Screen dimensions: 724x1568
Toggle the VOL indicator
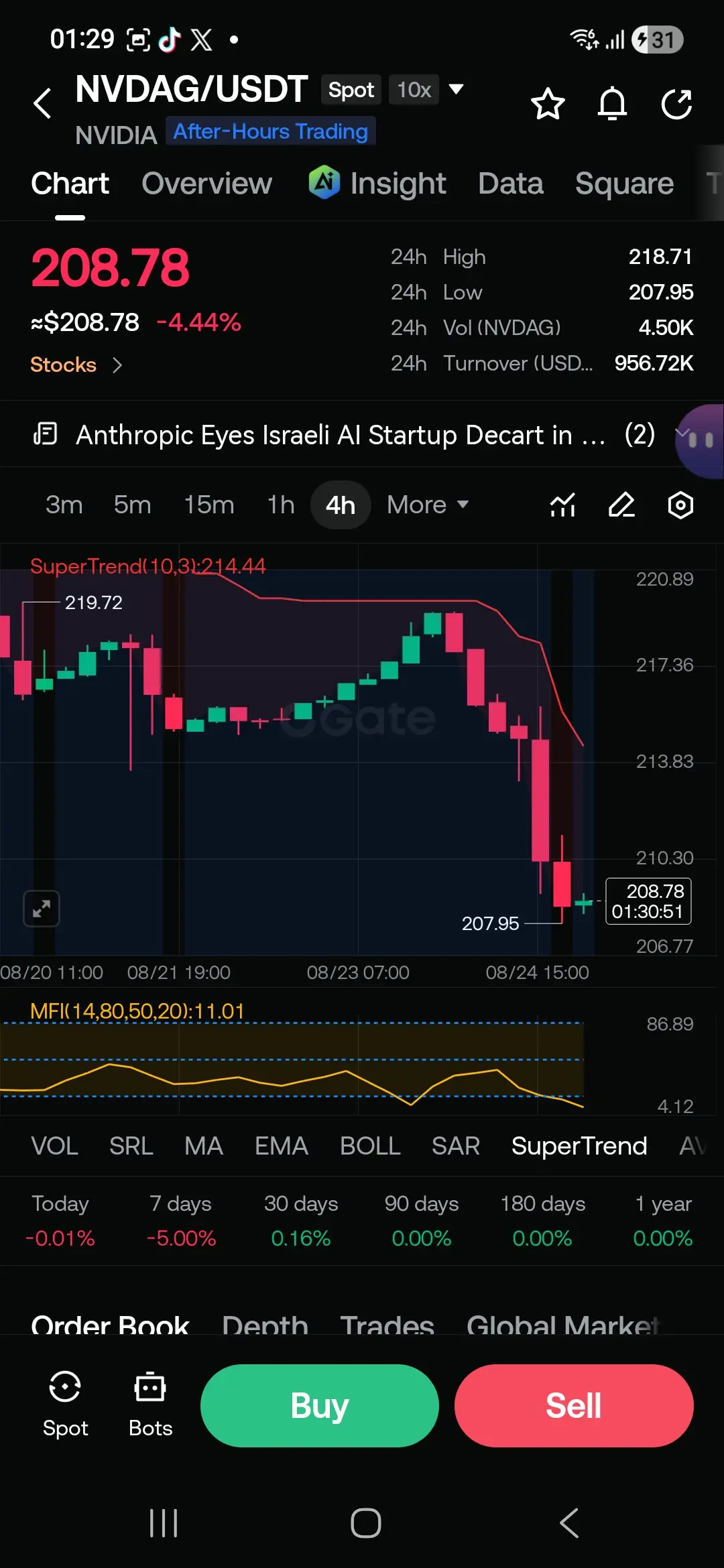(x=54, y=1146)
